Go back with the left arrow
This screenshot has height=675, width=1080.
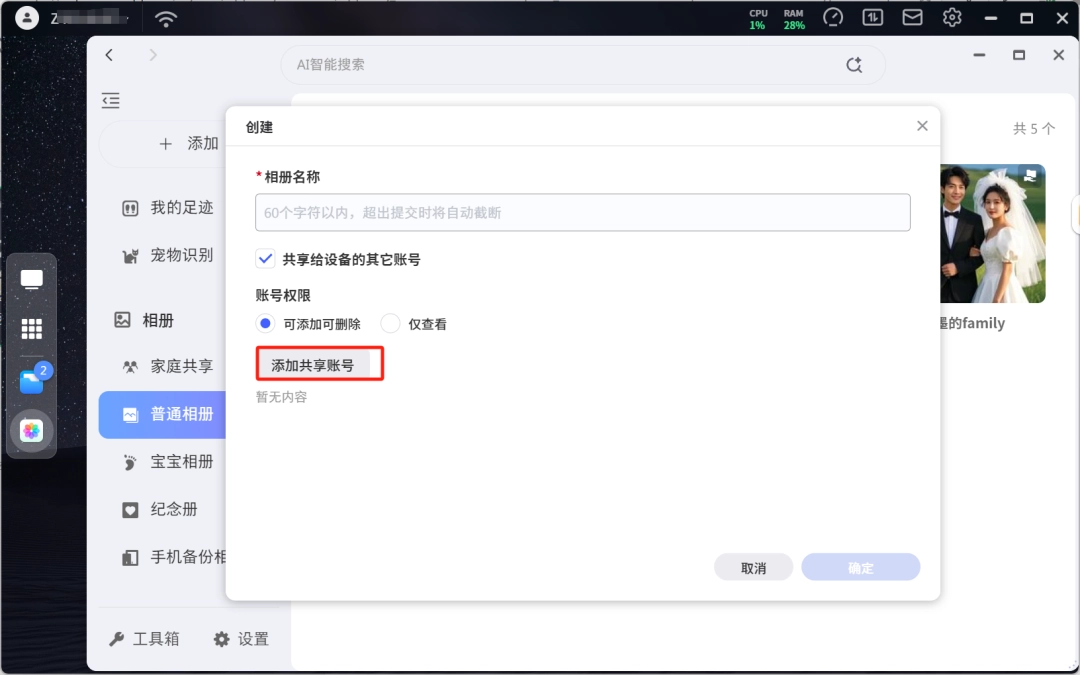click(110, 55)
